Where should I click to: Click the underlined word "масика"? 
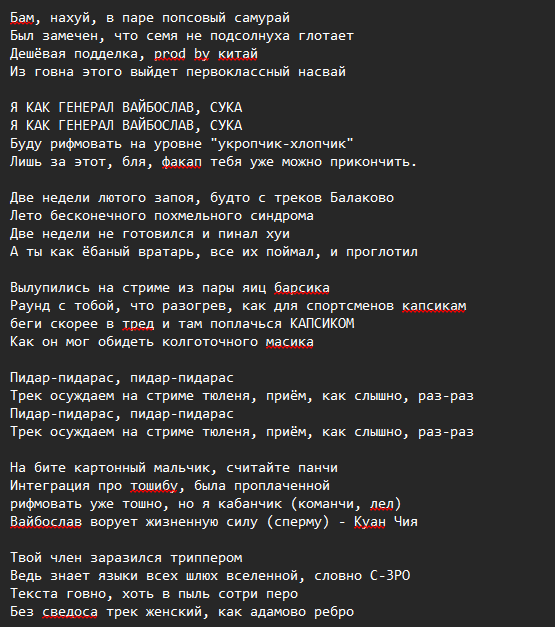click(x=290, y=342)
